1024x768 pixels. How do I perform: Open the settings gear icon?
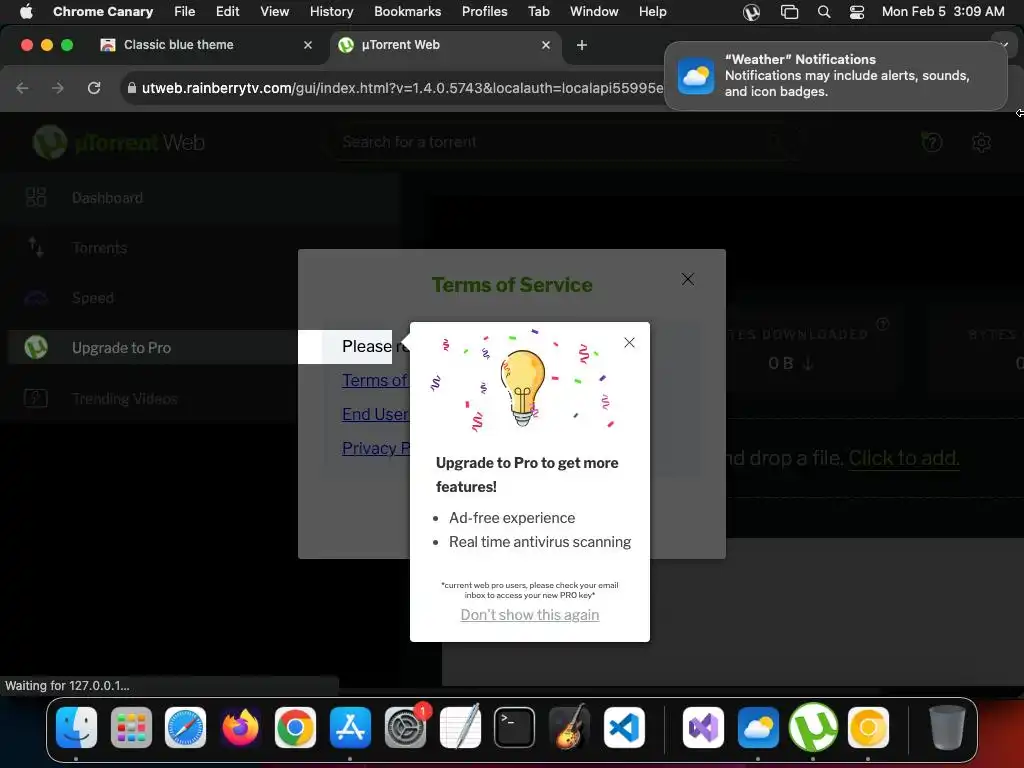pos(981,142)
